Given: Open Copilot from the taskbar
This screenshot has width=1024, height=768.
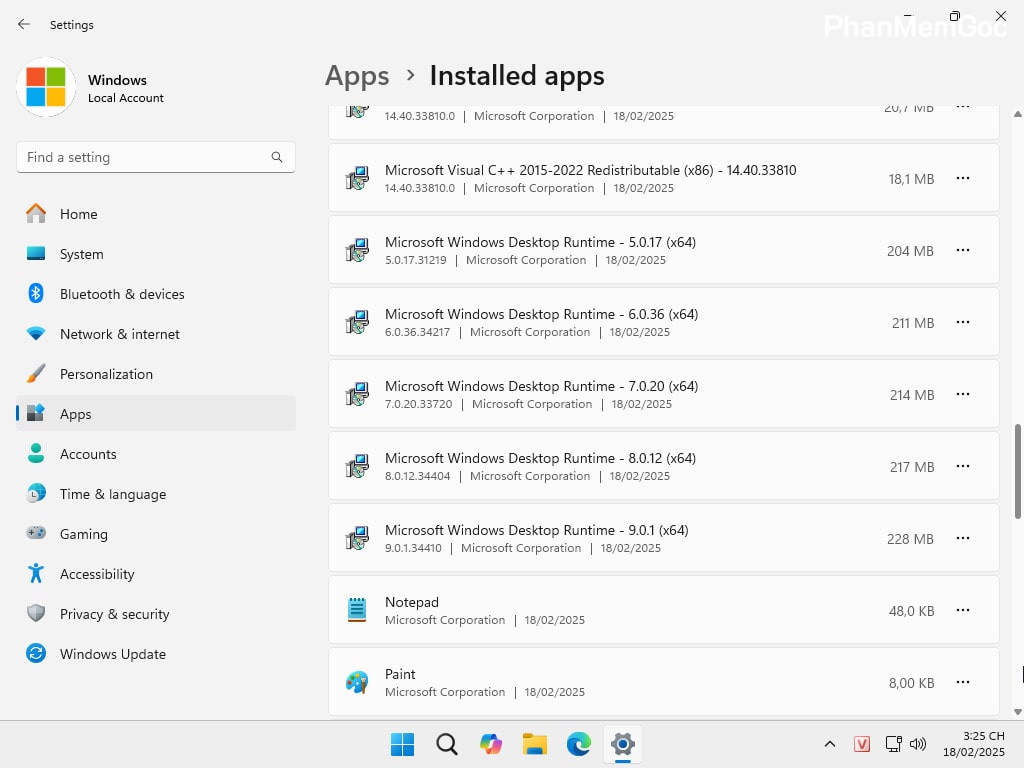Looking at the screenshot, I should [x=490, y=744].
